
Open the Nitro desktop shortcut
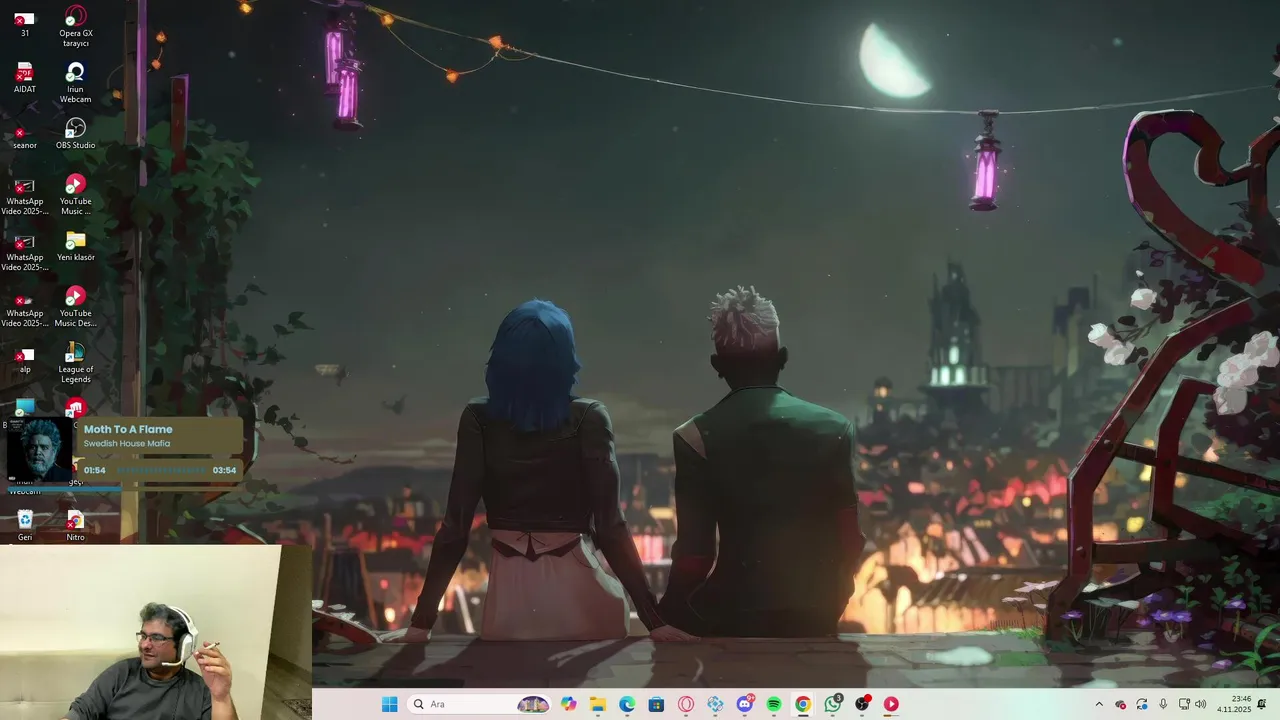pos(75,525)
